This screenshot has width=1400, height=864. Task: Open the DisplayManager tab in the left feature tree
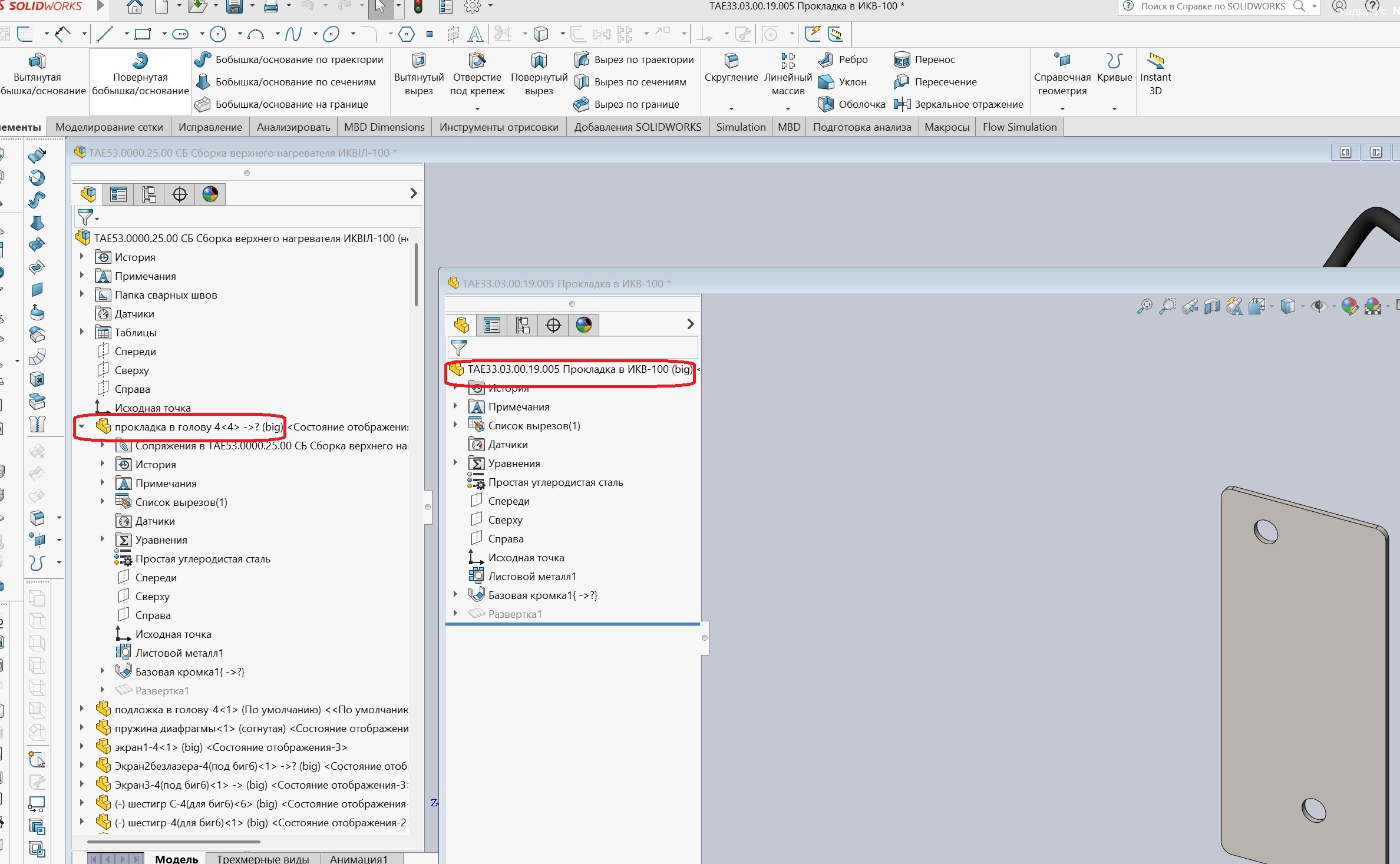point(210,194)
